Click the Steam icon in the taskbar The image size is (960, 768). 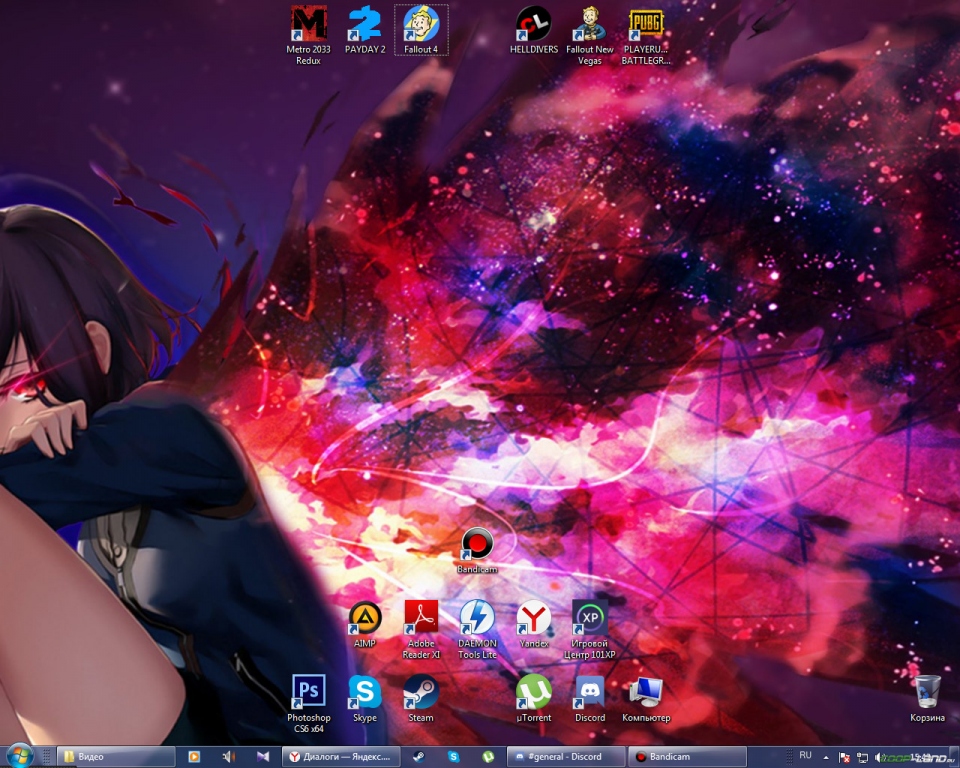click(x=419, y=757)
